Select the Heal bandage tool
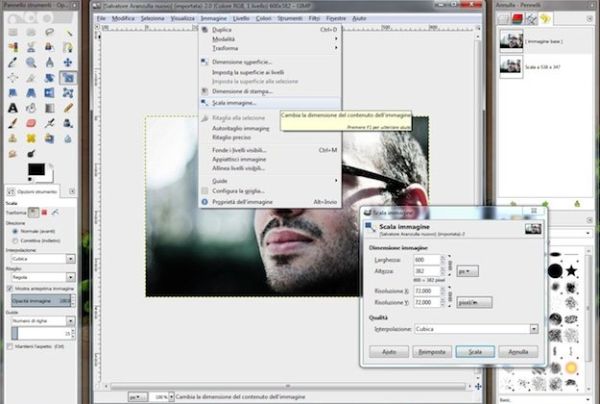The image size is (600, 404). click(x=31, y=138)
